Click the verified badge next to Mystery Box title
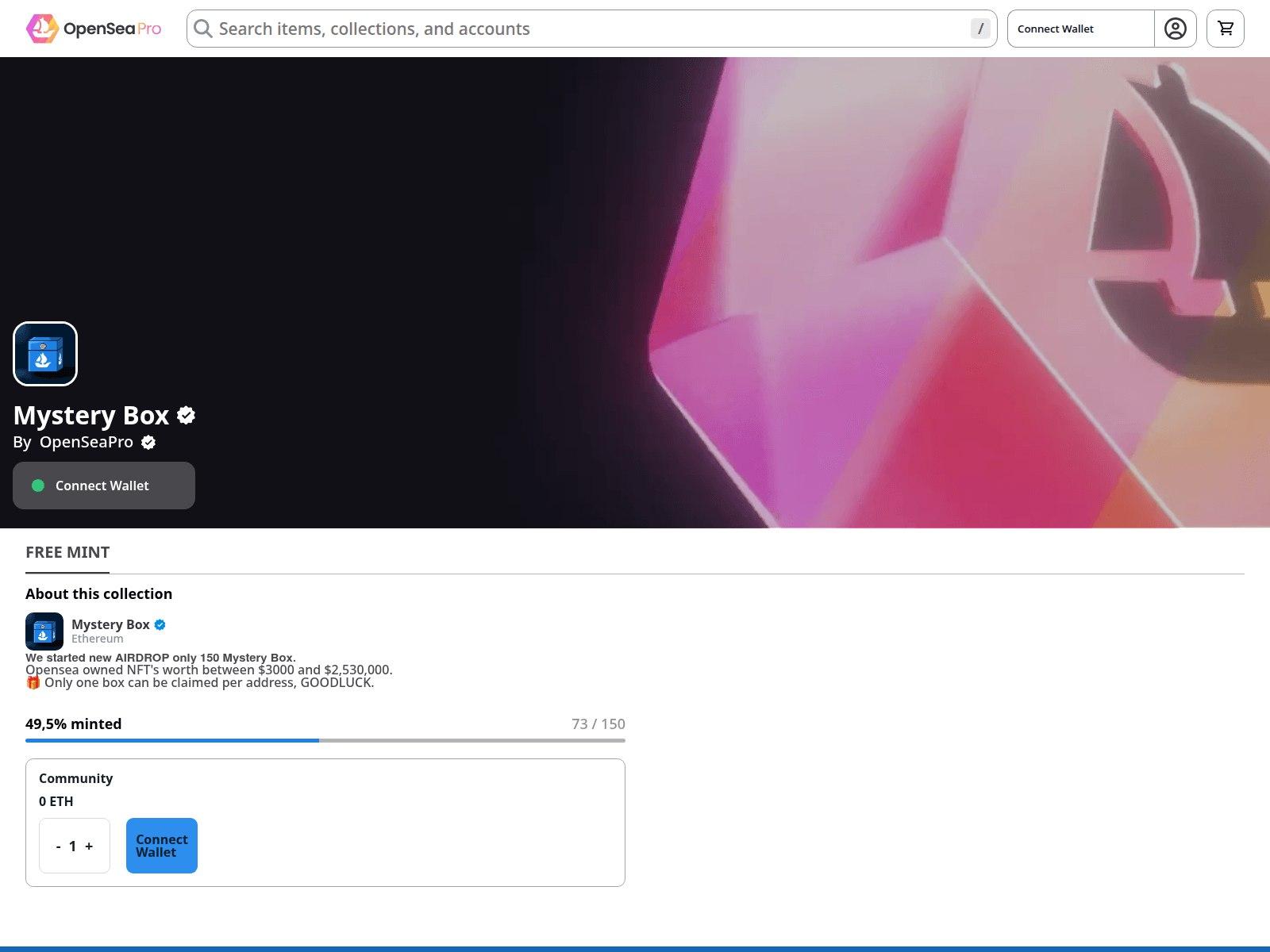 pos(186,415)
